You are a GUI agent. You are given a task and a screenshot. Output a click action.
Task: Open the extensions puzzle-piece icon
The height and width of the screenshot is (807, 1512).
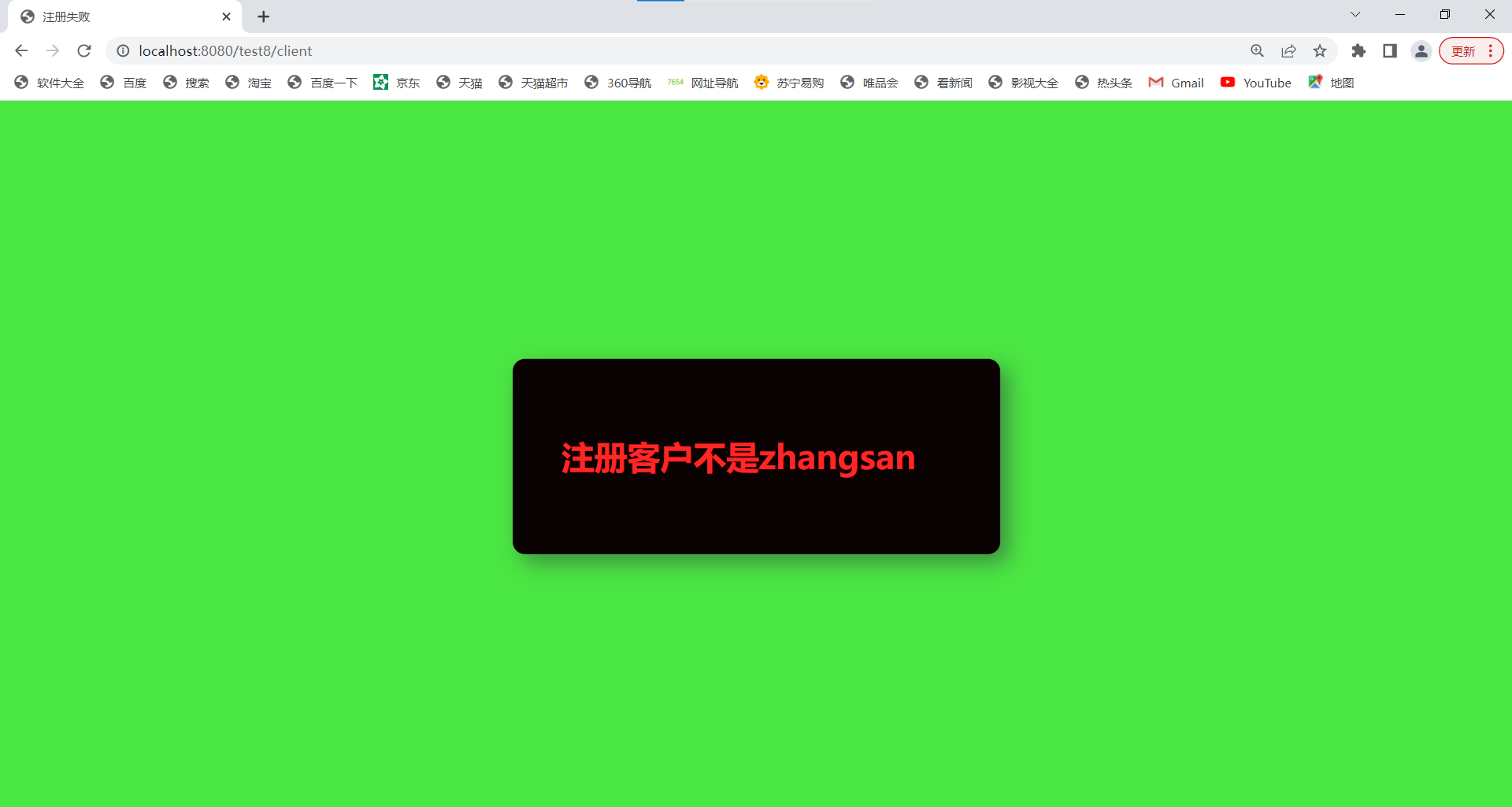(1359, 50)
